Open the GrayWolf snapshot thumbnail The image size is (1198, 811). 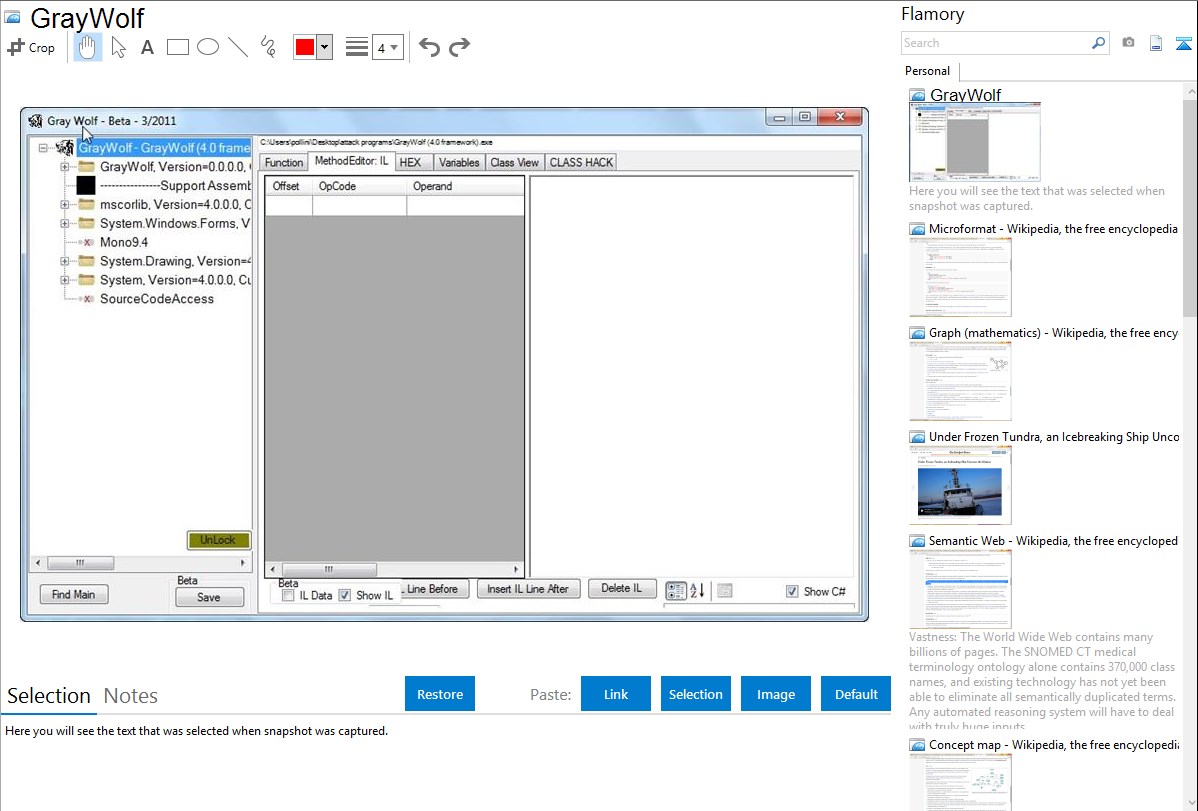(x=975, y=142)
